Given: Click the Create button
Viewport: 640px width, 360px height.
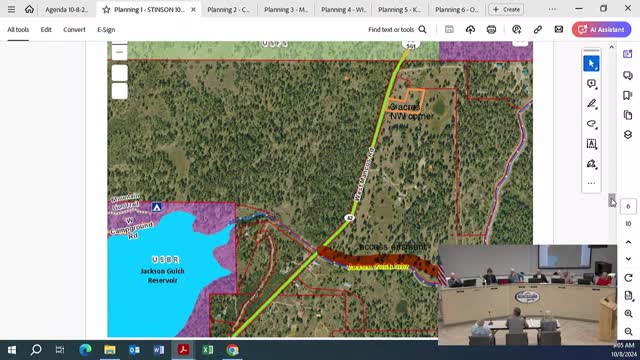Looking at the screenshot, I should click(506, 9).
